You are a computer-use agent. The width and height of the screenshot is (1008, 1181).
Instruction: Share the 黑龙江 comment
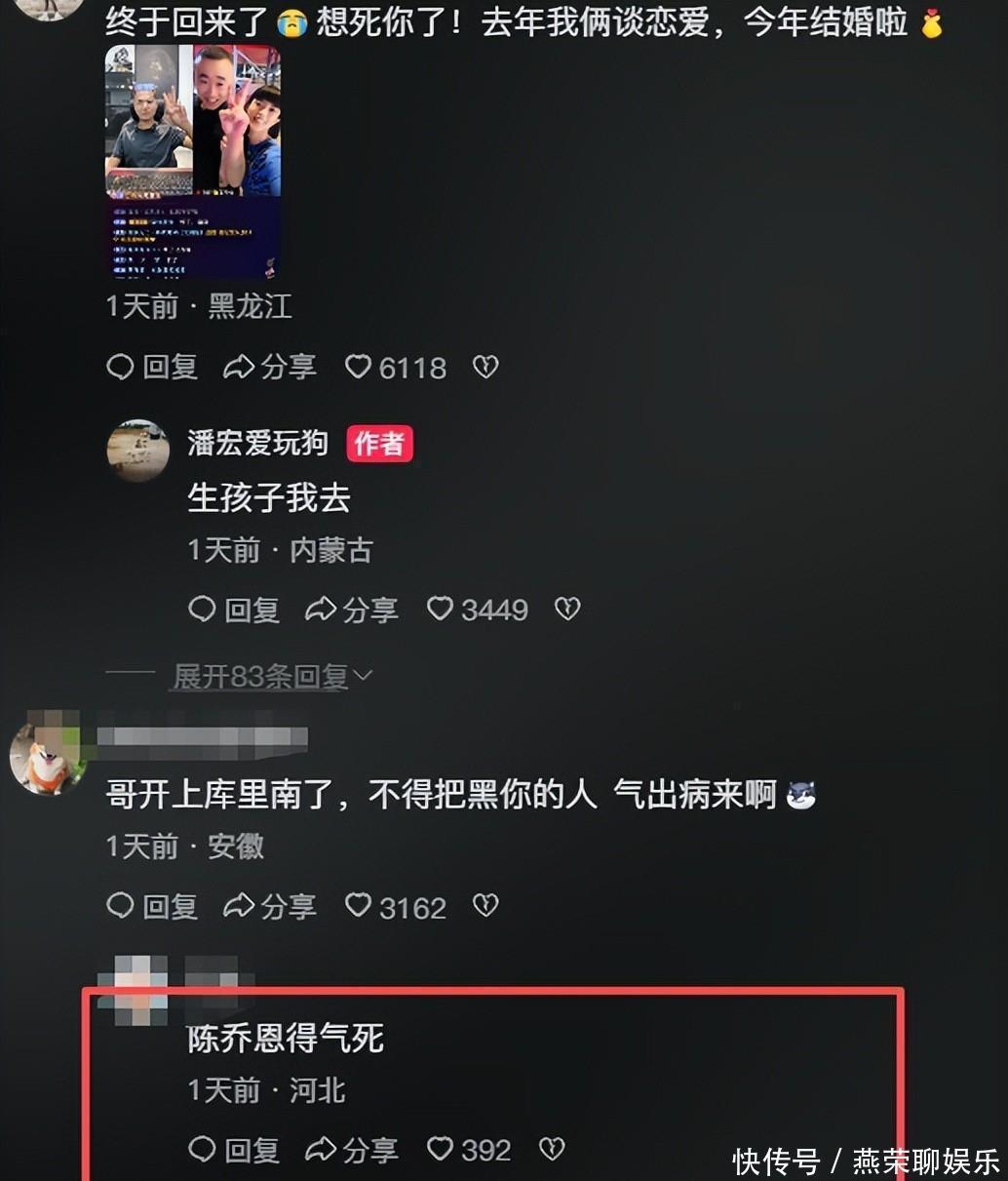[270, 367]
